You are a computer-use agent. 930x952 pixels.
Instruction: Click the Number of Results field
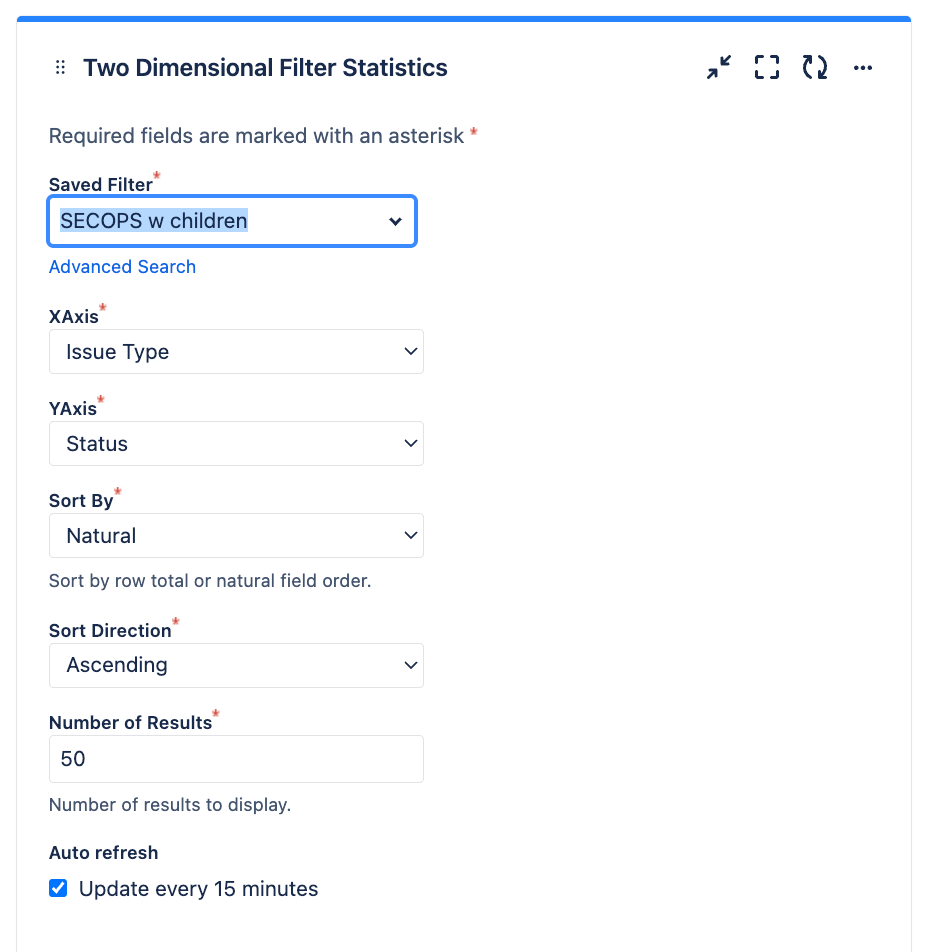click(236, 759)
